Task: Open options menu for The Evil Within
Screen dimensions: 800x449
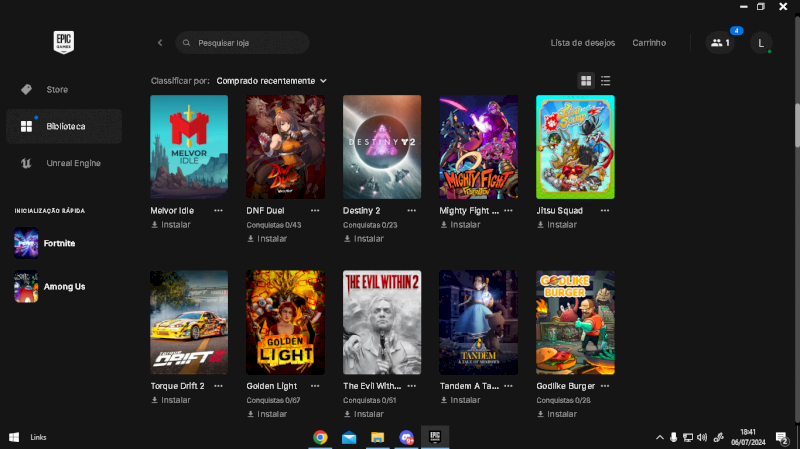Action: tap(412, 386)
